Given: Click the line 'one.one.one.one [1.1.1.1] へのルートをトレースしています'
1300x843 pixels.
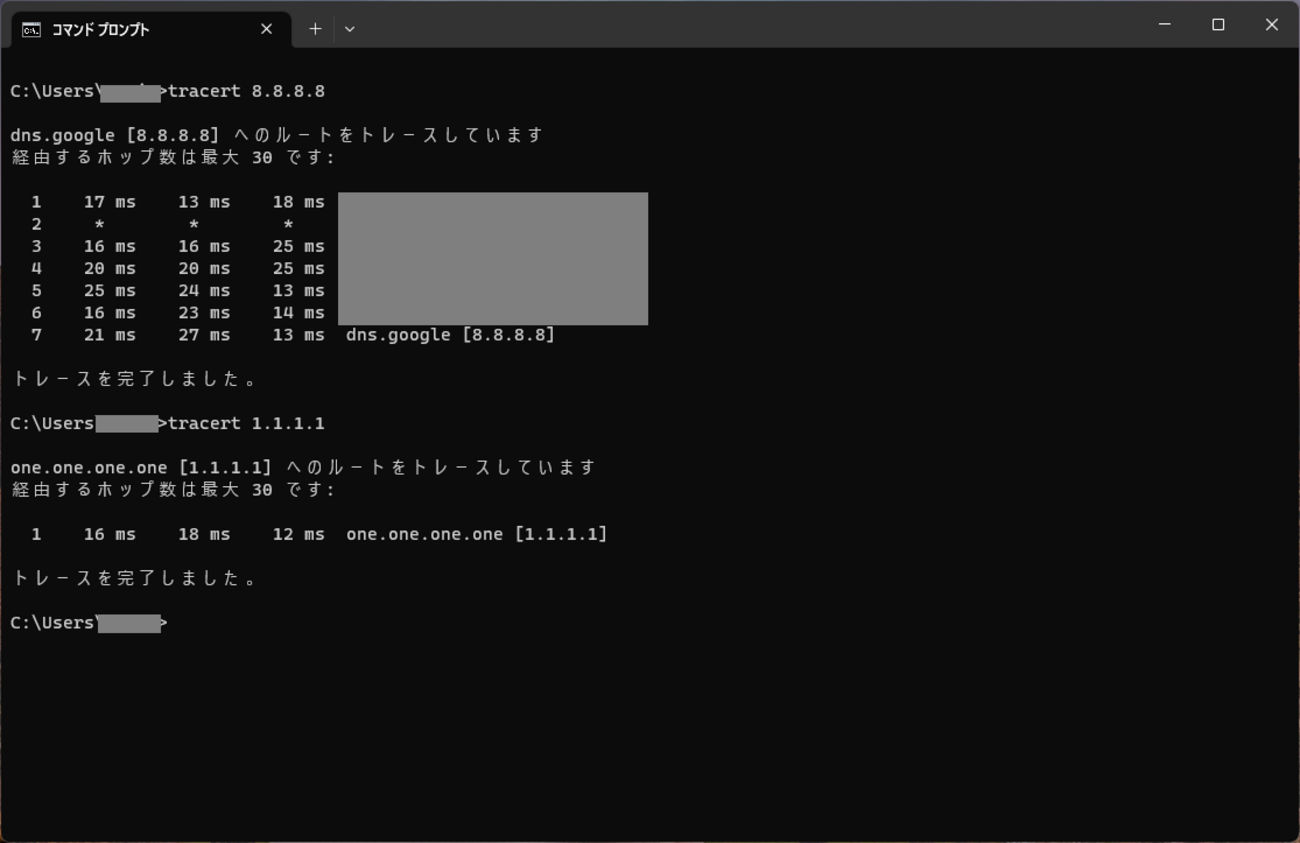Looking at the screenshot, I should point(303,467).
